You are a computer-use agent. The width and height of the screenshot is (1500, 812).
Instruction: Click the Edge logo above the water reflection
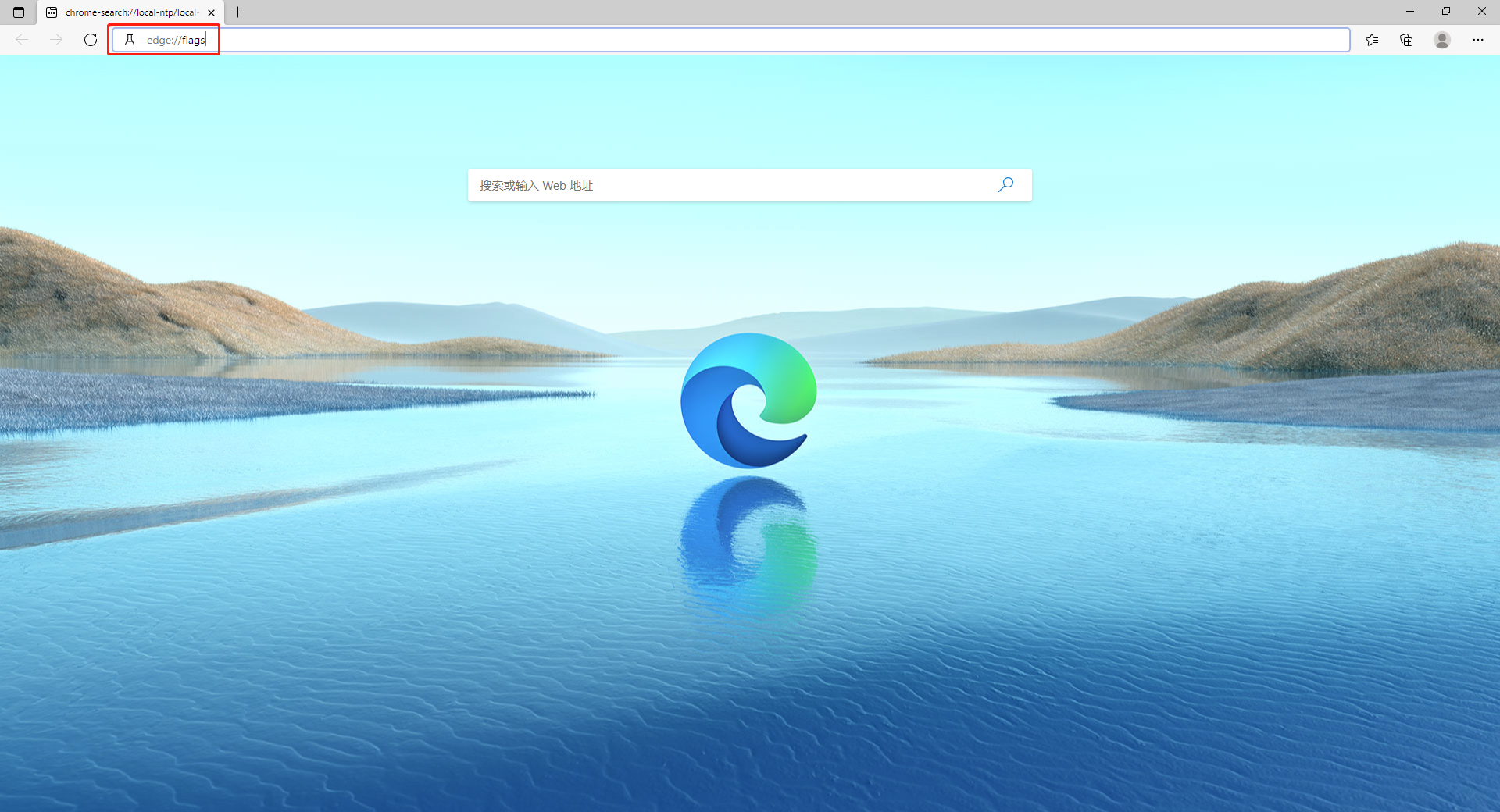[x=748, y=400]
